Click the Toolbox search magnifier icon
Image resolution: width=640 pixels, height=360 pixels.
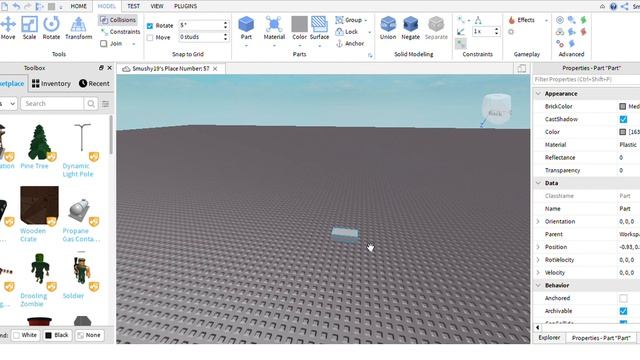(91, 104)
